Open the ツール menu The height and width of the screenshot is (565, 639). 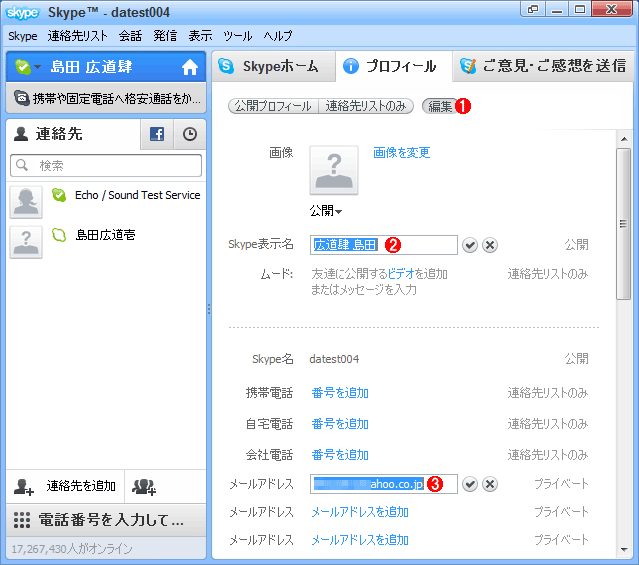pos(238,36)
